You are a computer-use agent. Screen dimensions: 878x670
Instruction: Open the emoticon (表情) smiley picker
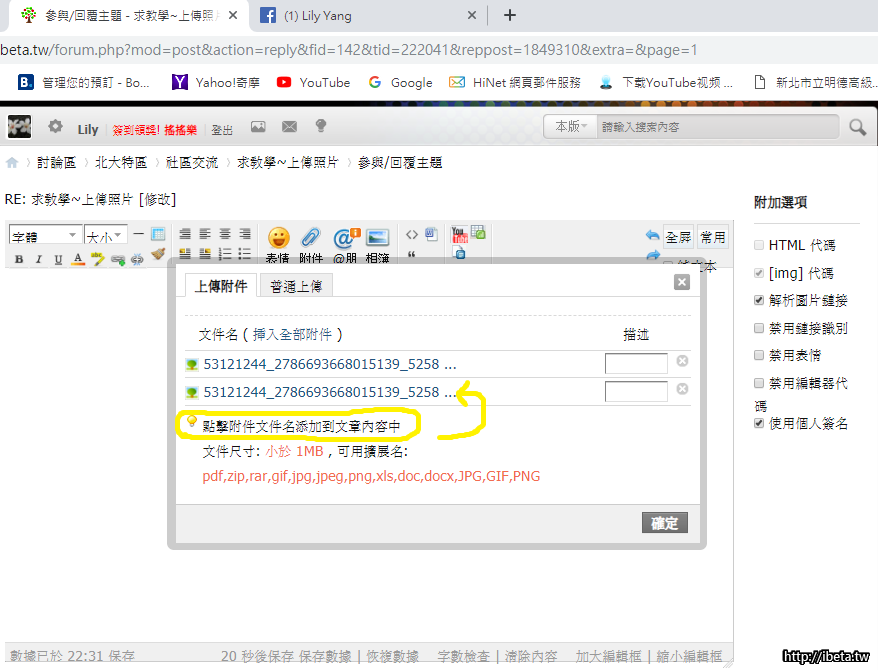tap(279, 239)
